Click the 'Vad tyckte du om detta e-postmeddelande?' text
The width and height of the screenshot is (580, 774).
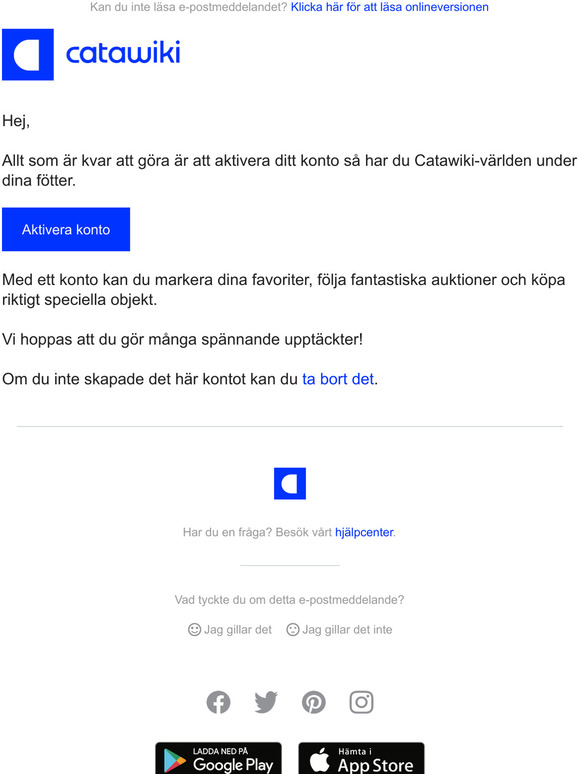(x=289, y=600)
